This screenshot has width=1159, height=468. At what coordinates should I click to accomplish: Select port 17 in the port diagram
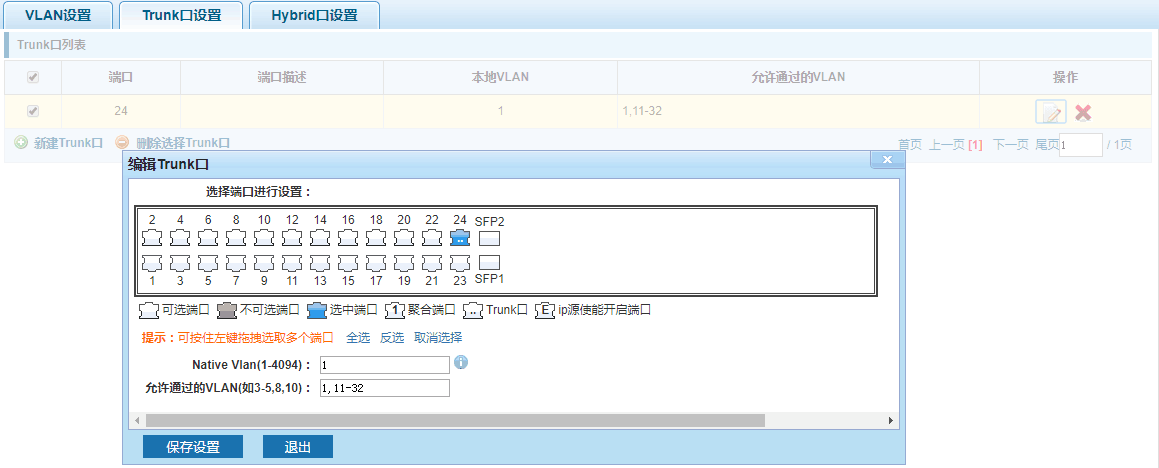pyautogui.click(x=376, y=263)
